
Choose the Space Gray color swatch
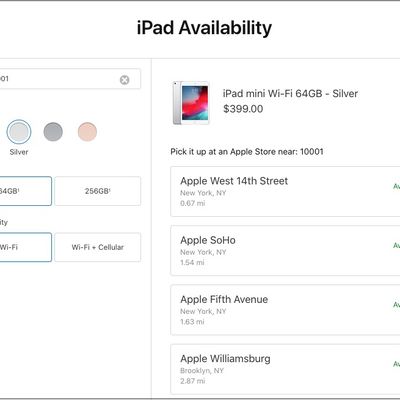pyautogui.click(x=53, y=132)
